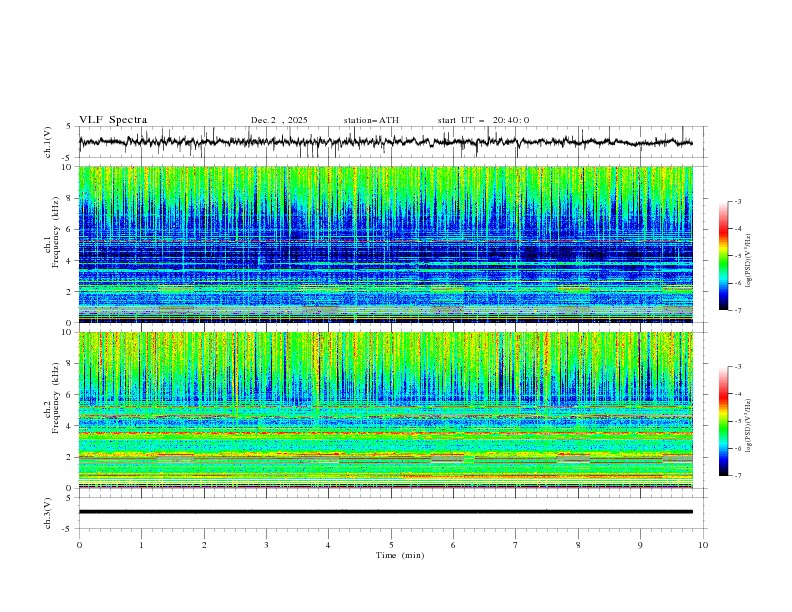Click the "Time (min)" axis label
Screen dimensions: 792x612
click(x=400, y=555)
